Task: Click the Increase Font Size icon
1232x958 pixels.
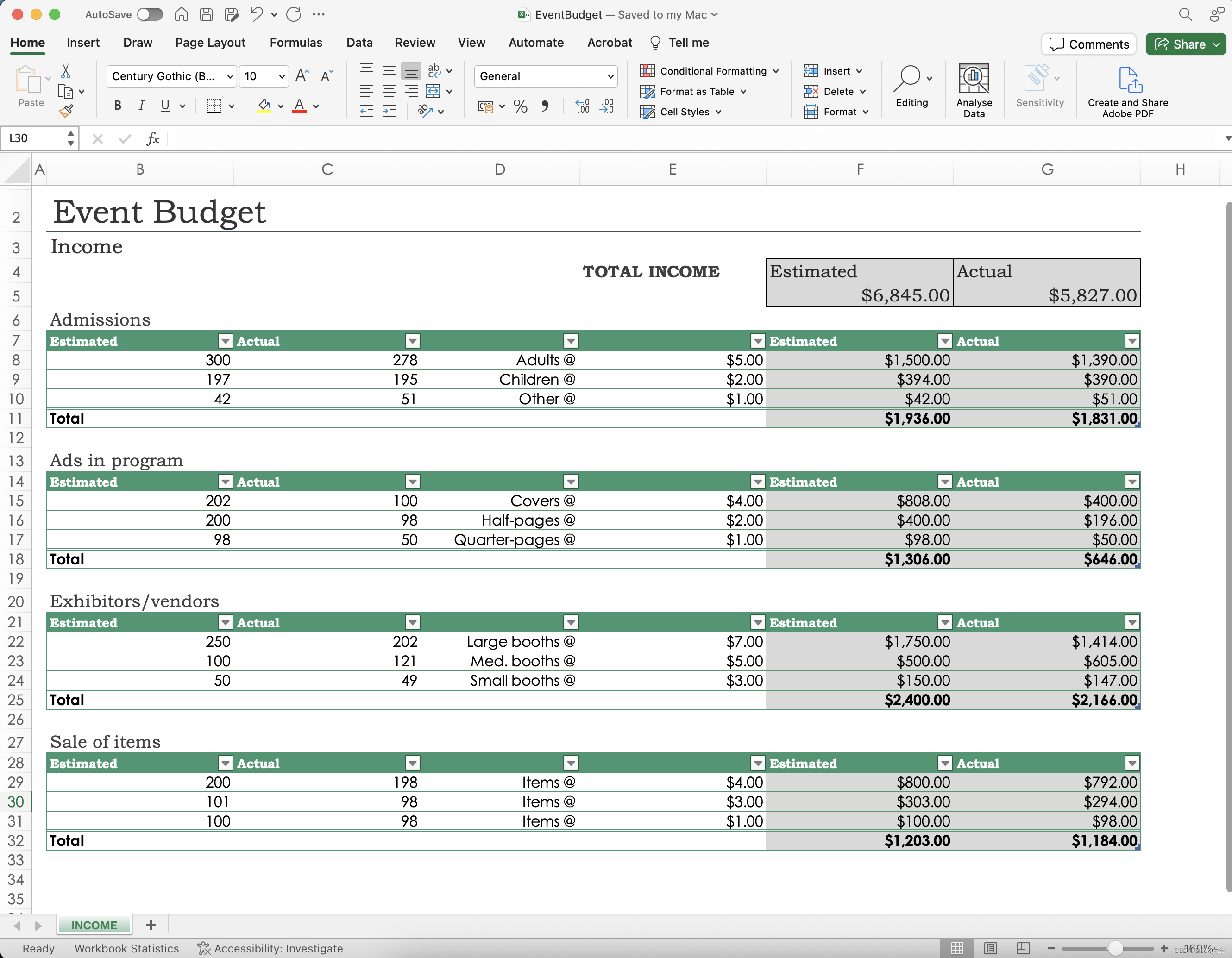Action: [x=302, y=75]
